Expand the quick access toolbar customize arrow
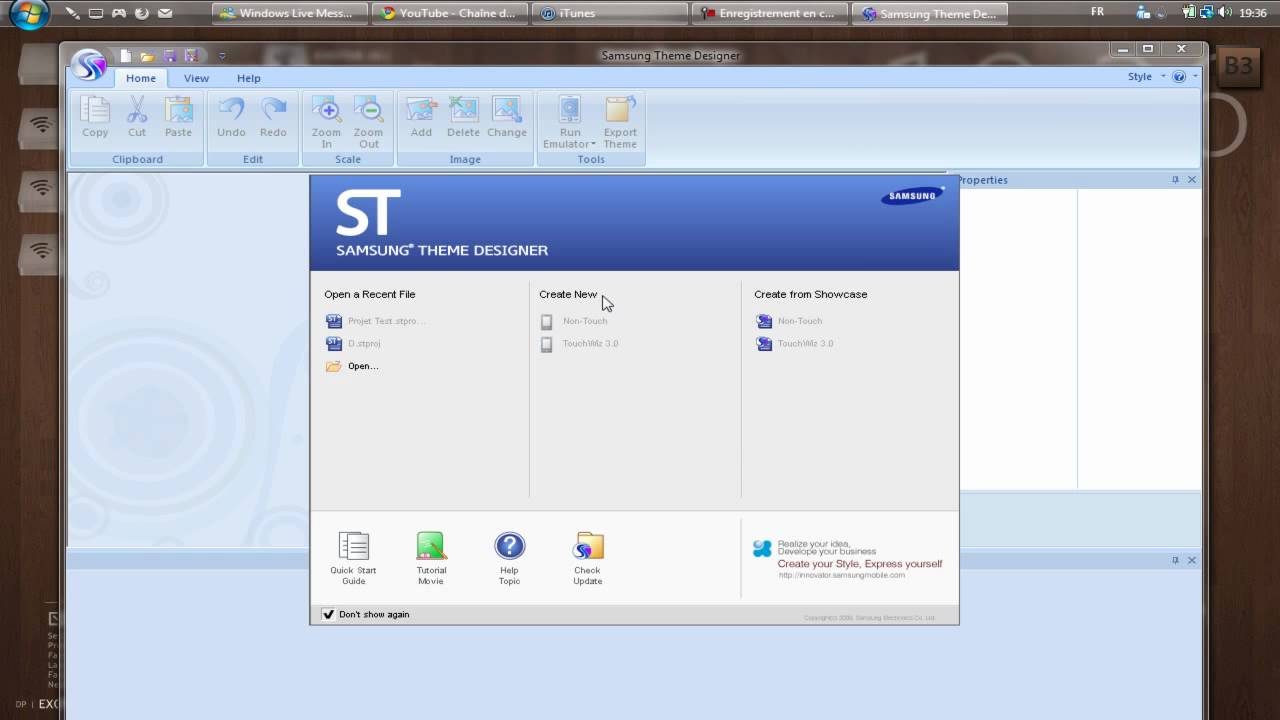 point(222,56)
